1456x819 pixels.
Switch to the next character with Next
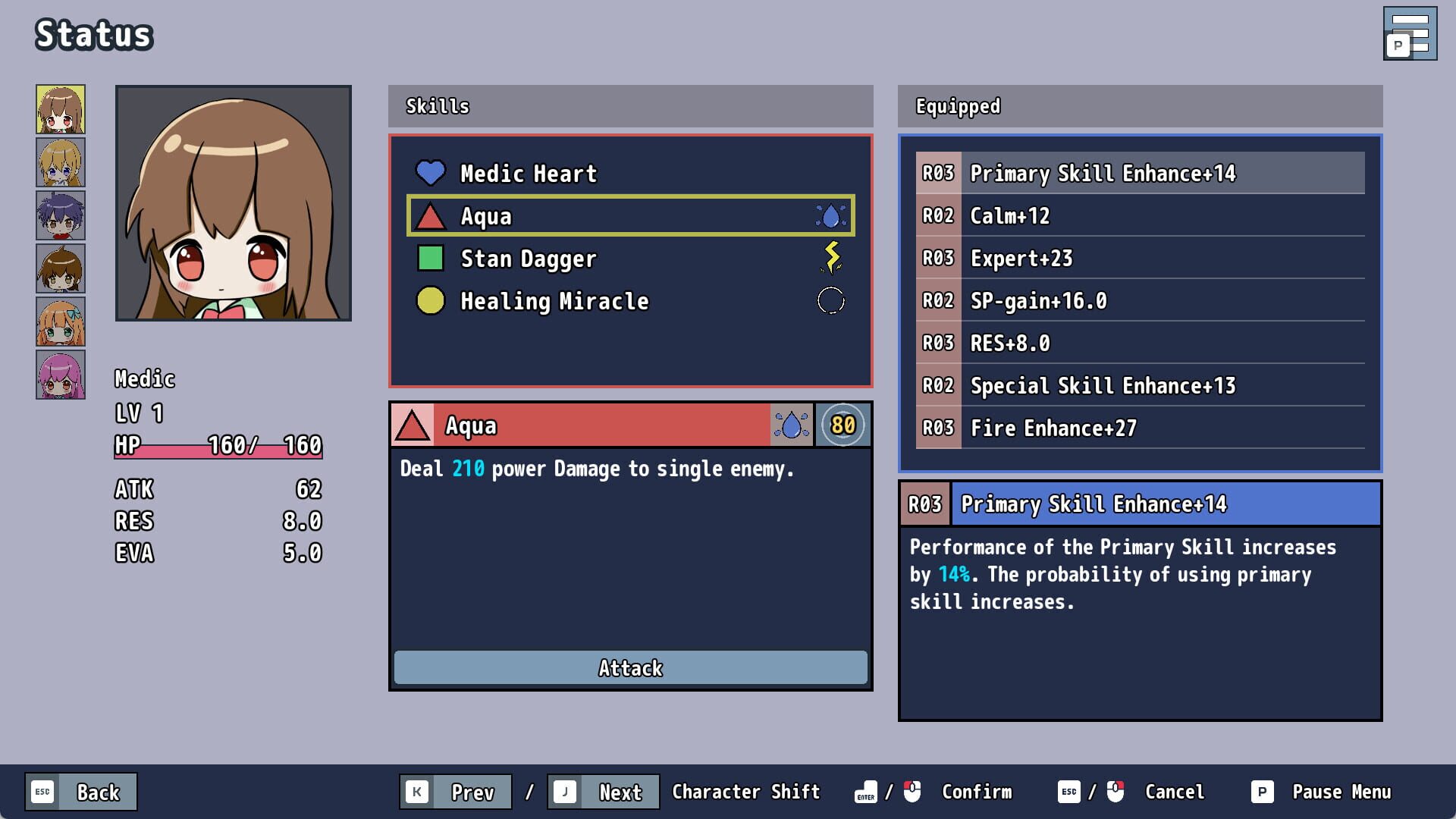[x=620, y=792]
